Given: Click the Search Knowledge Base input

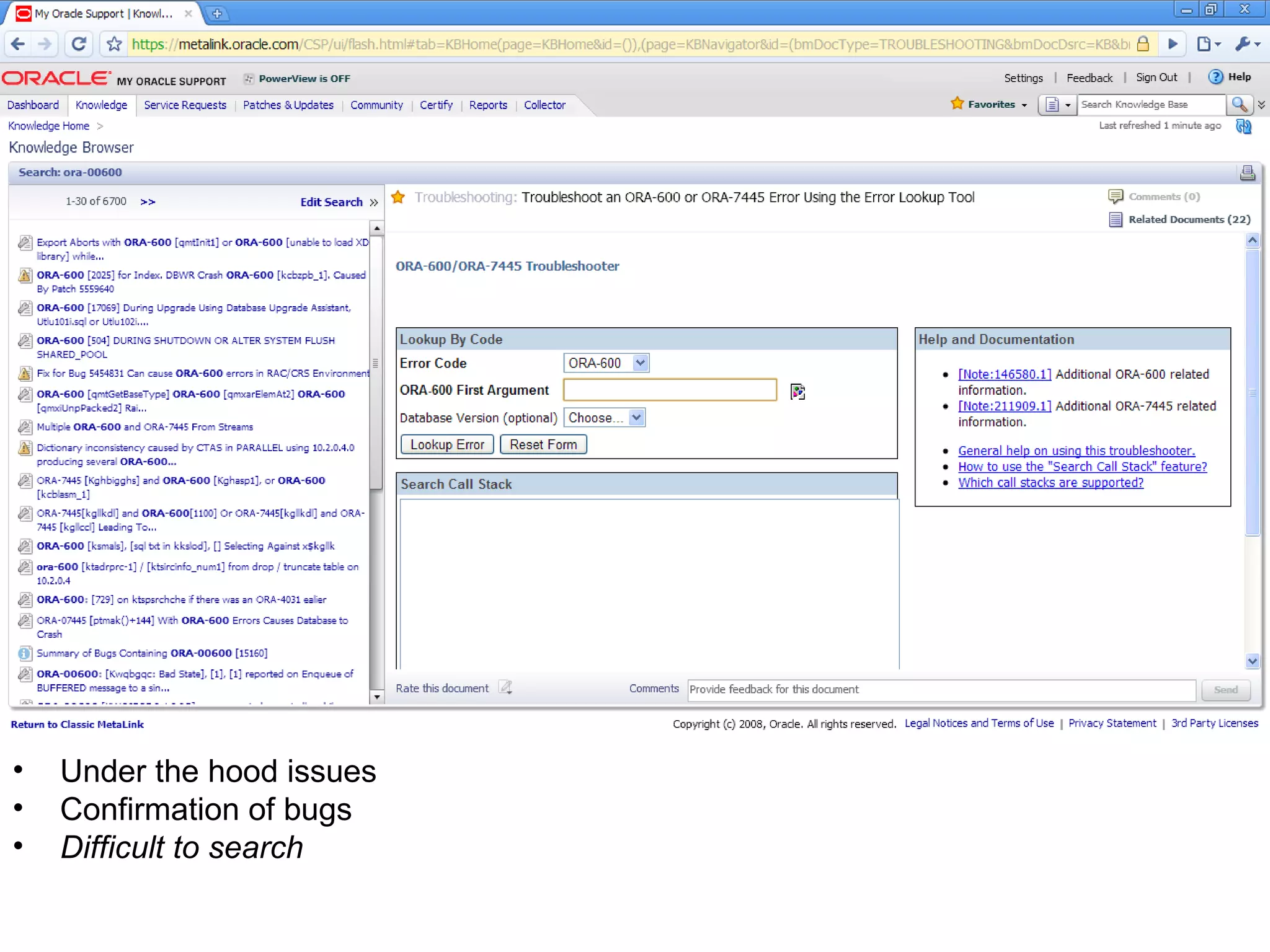Looking at the screenshot, I should click(x=1151, y=105).
